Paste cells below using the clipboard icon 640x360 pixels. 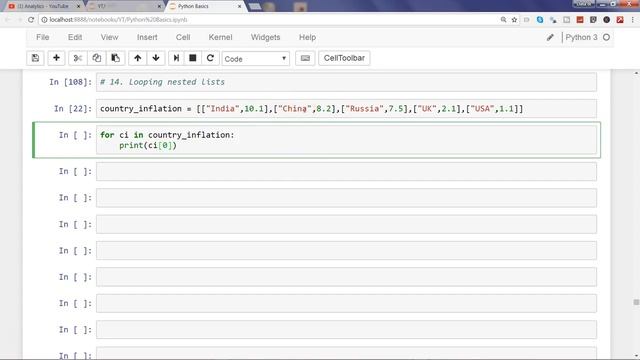(x=116, y=58)
